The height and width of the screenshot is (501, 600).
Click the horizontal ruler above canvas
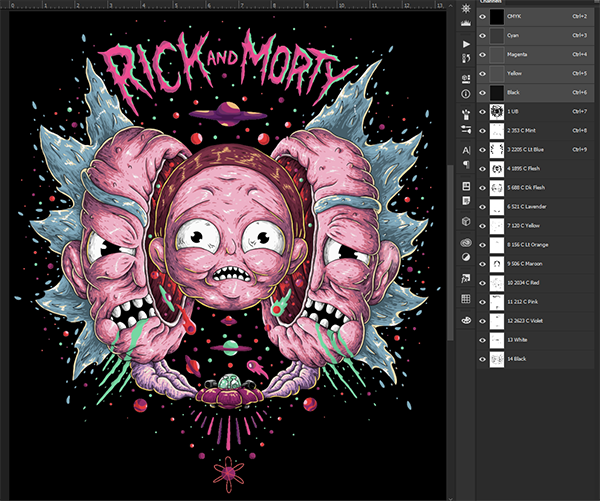coord(228,5)
